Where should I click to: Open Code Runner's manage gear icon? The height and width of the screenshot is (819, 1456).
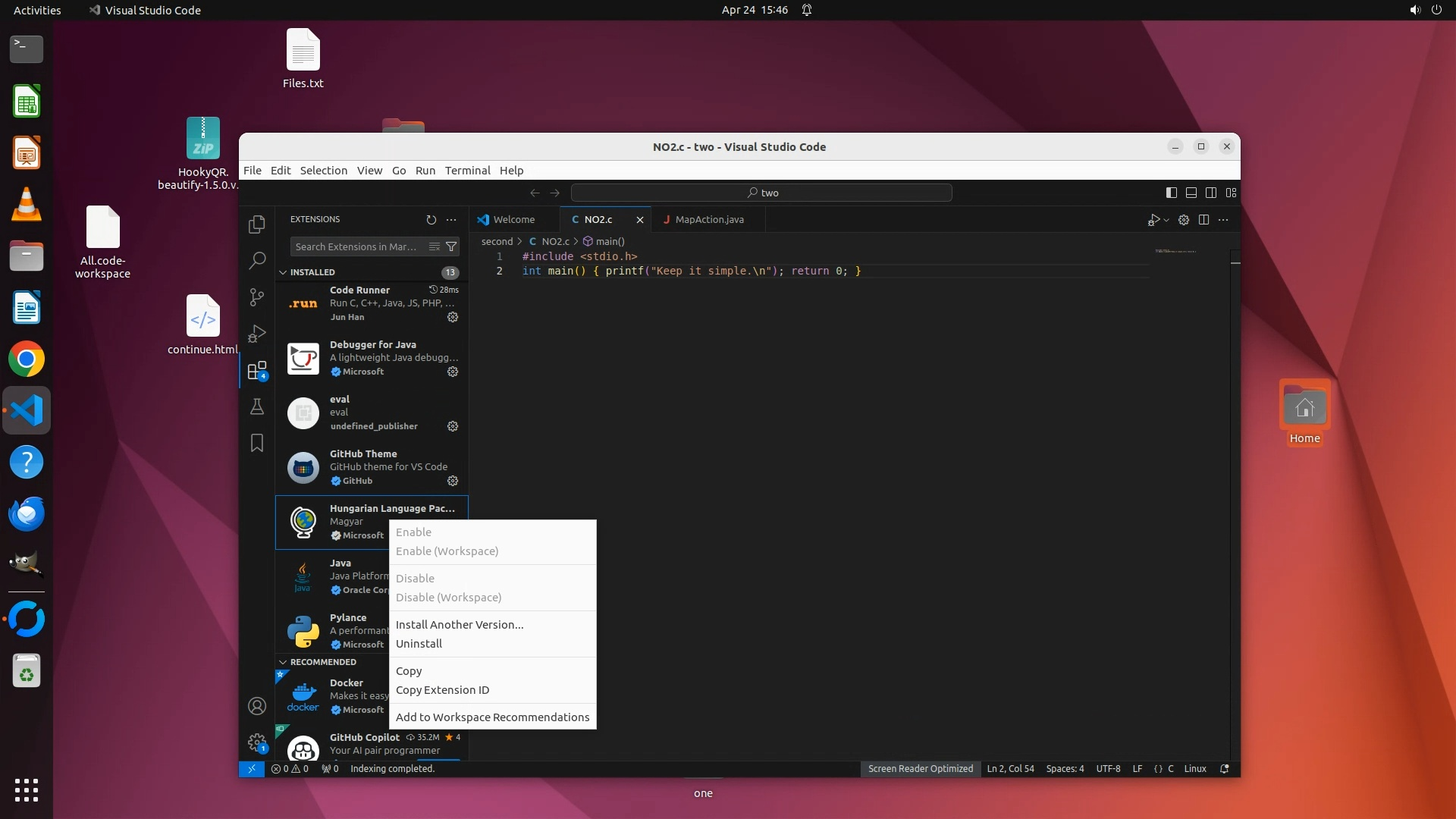[x=453, y=317]
